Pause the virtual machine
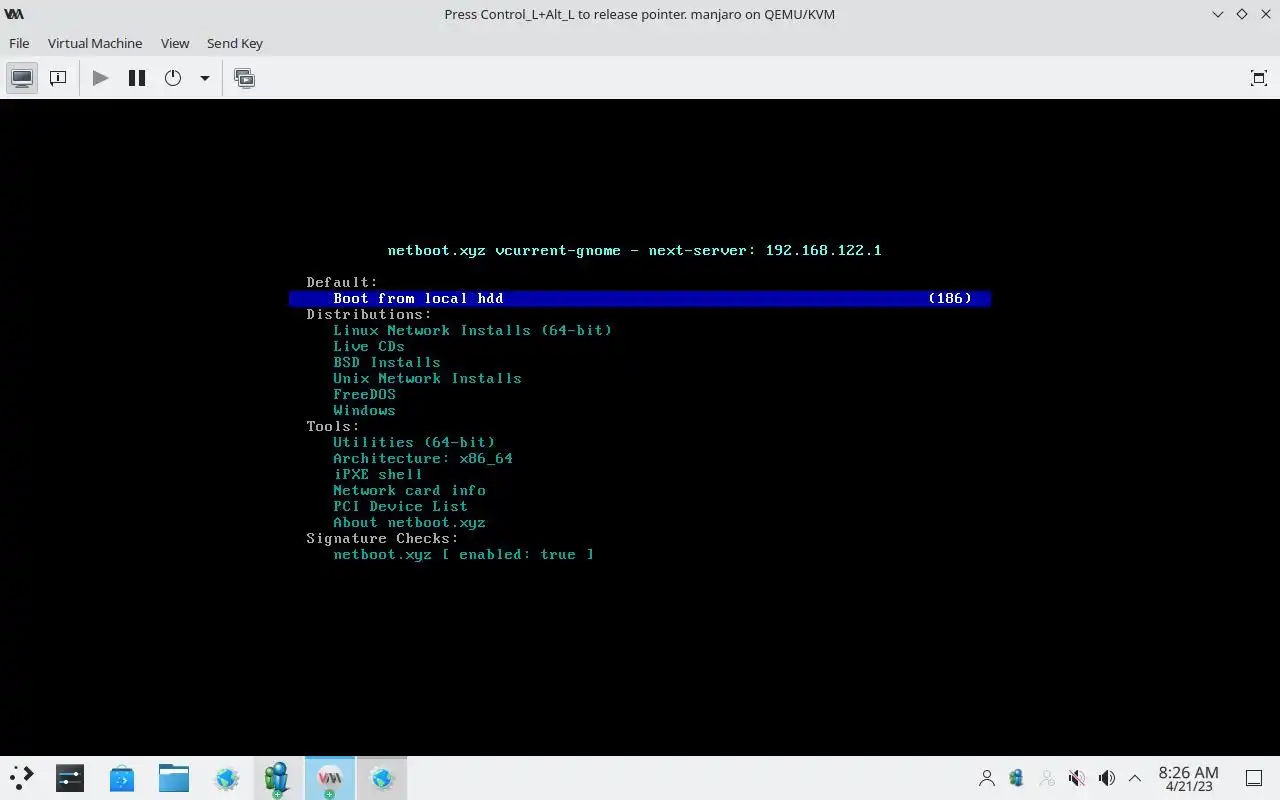This screenshot has width=1280, height=800. (x=137, y=78)
